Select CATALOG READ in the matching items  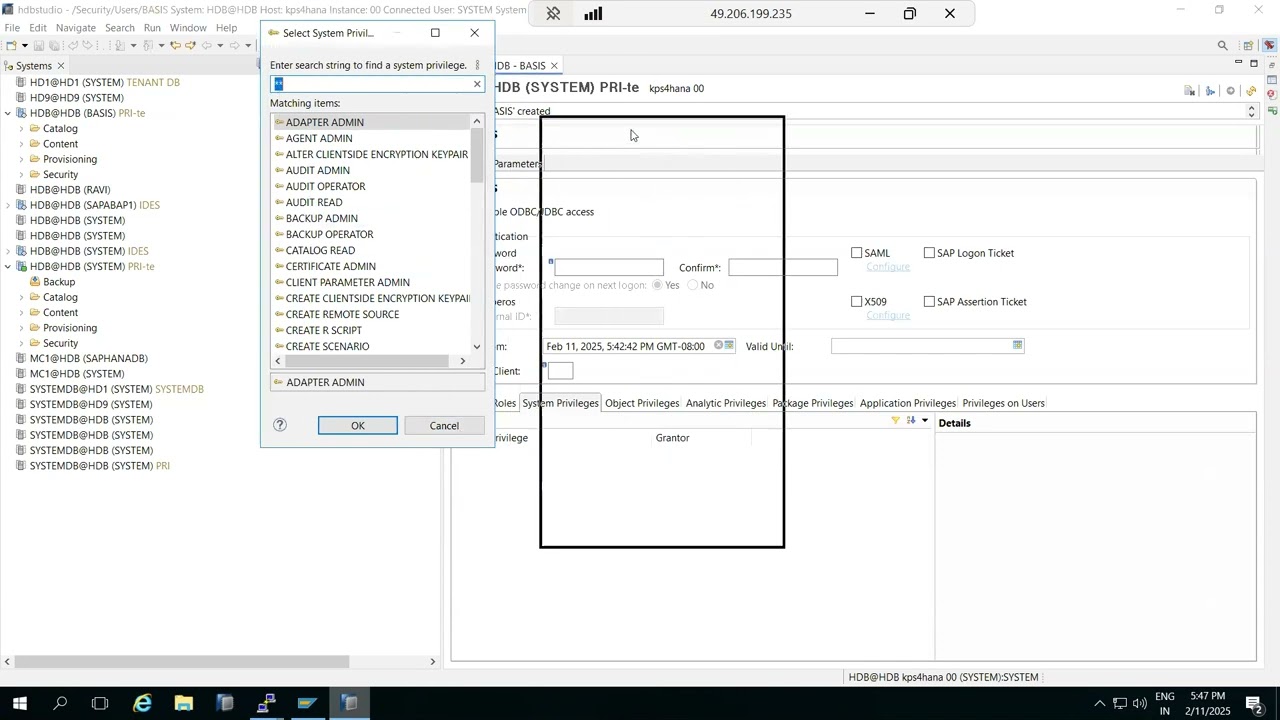click(320, 250)
